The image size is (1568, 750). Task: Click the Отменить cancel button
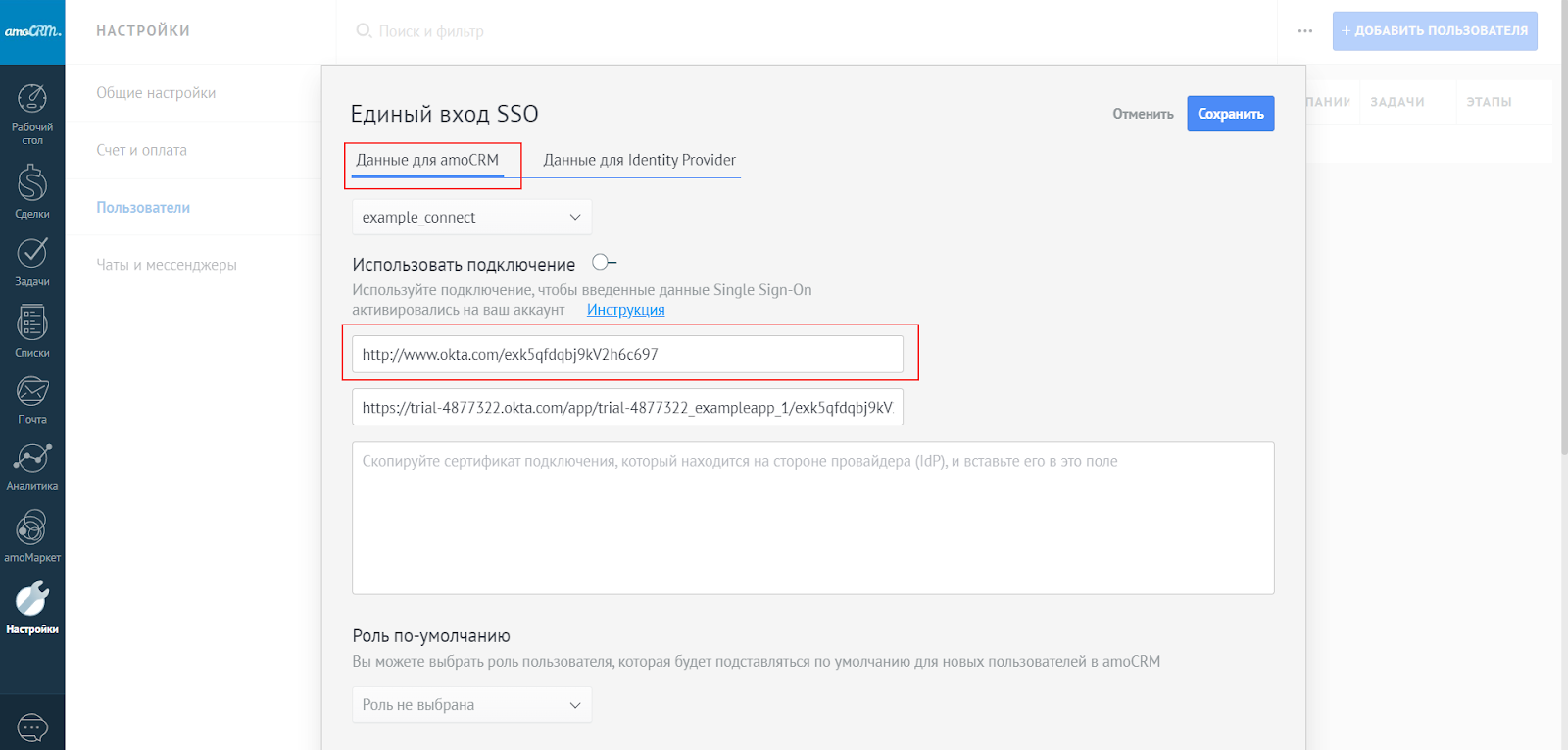tap(1143, 114)
